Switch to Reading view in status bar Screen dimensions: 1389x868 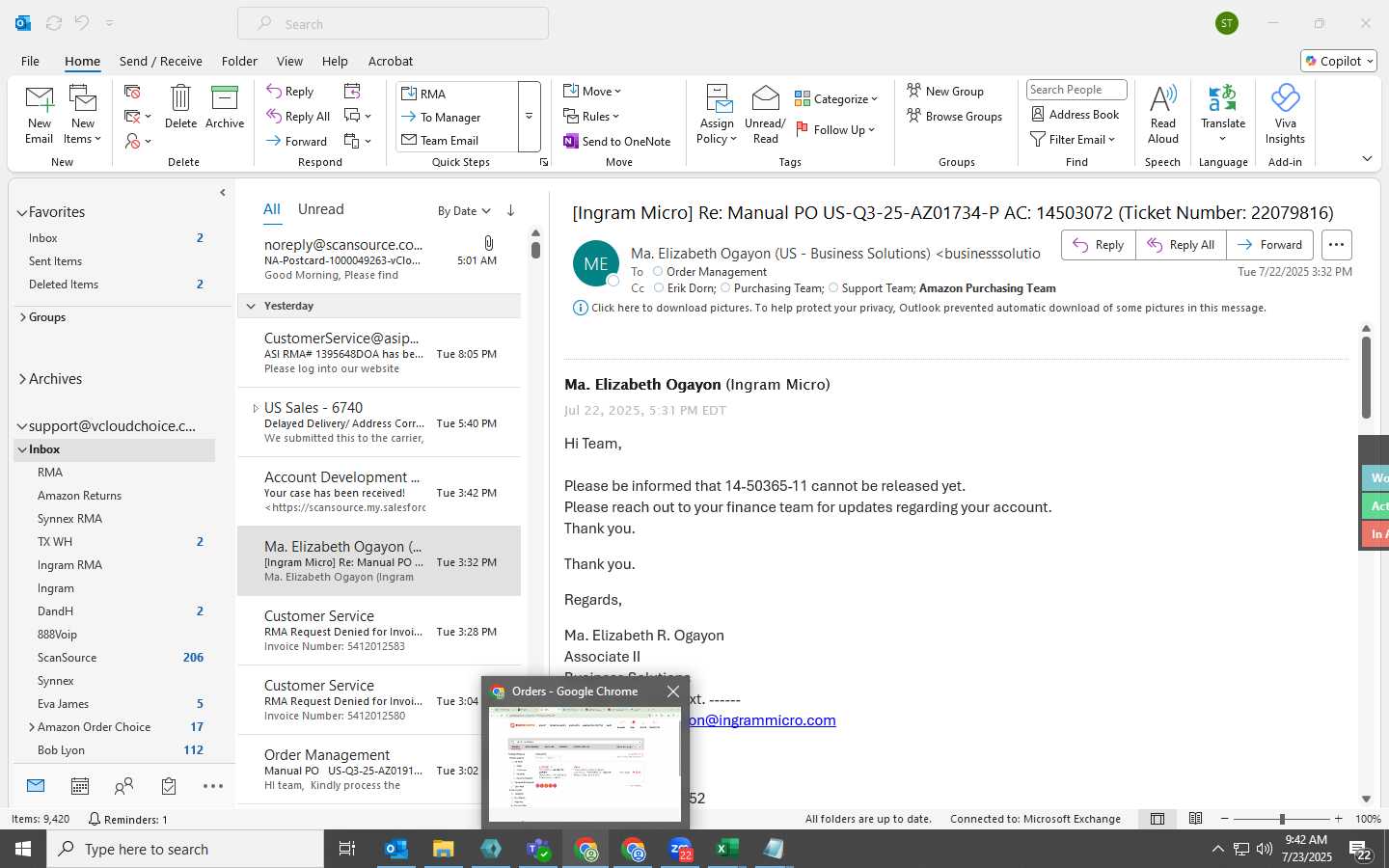pyautogui.click(x=1195, y=819)
